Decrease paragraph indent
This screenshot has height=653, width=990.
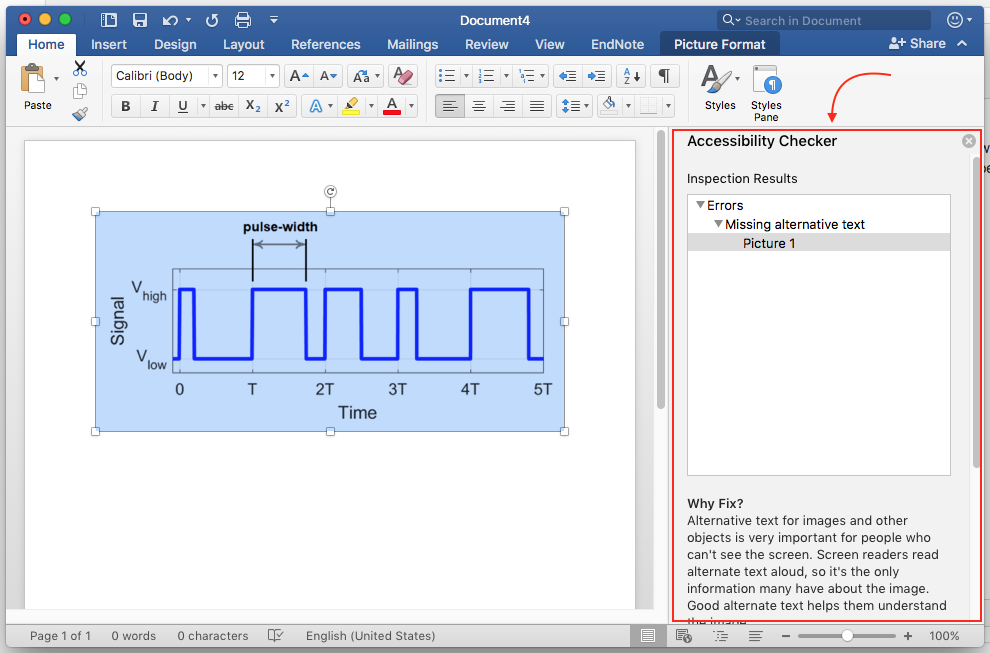tap(568, 76)
